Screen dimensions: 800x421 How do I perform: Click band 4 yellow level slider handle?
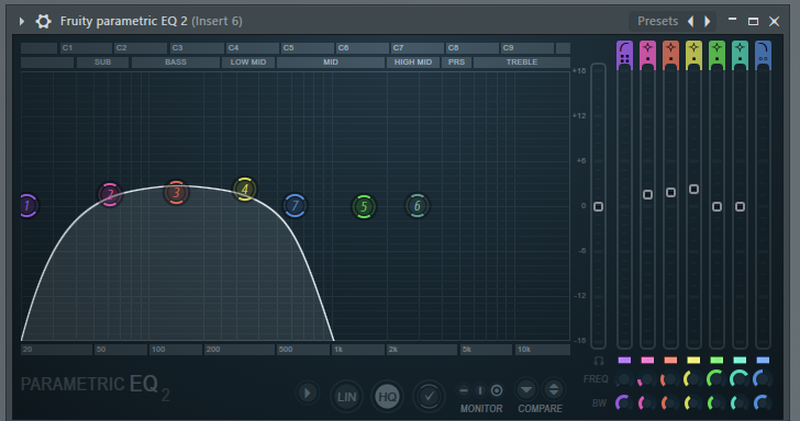pyautogui.click(x=694, y=189)
